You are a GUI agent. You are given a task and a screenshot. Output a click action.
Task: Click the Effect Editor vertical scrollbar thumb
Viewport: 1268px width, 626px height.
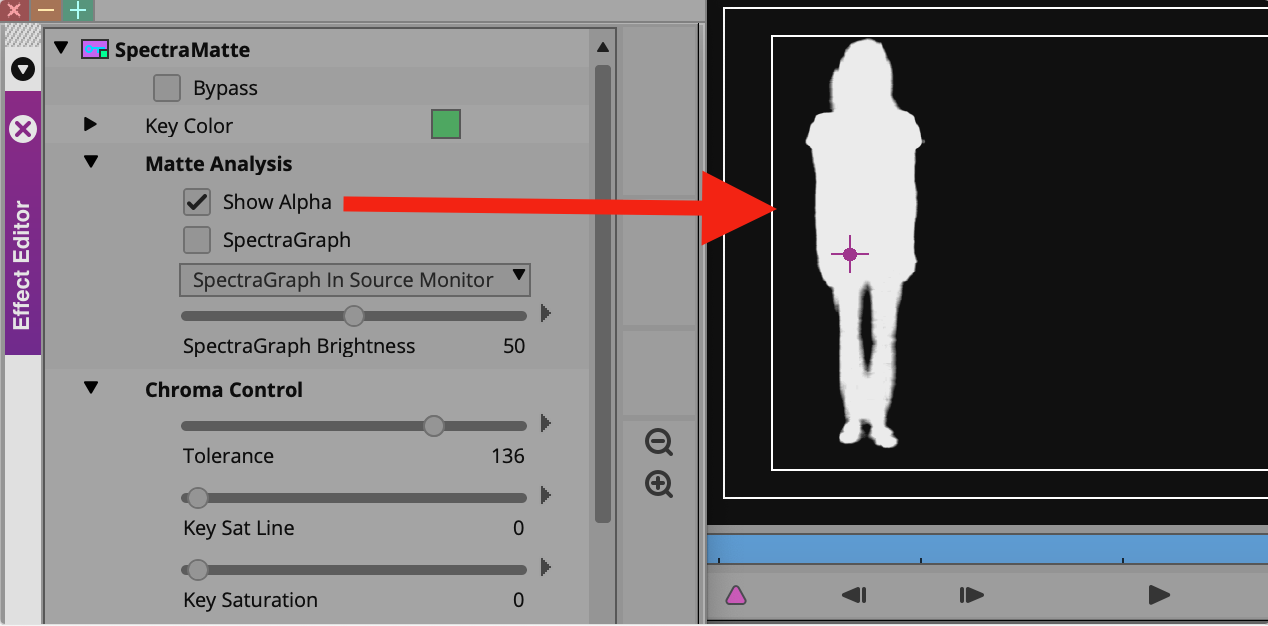point(602,294)
